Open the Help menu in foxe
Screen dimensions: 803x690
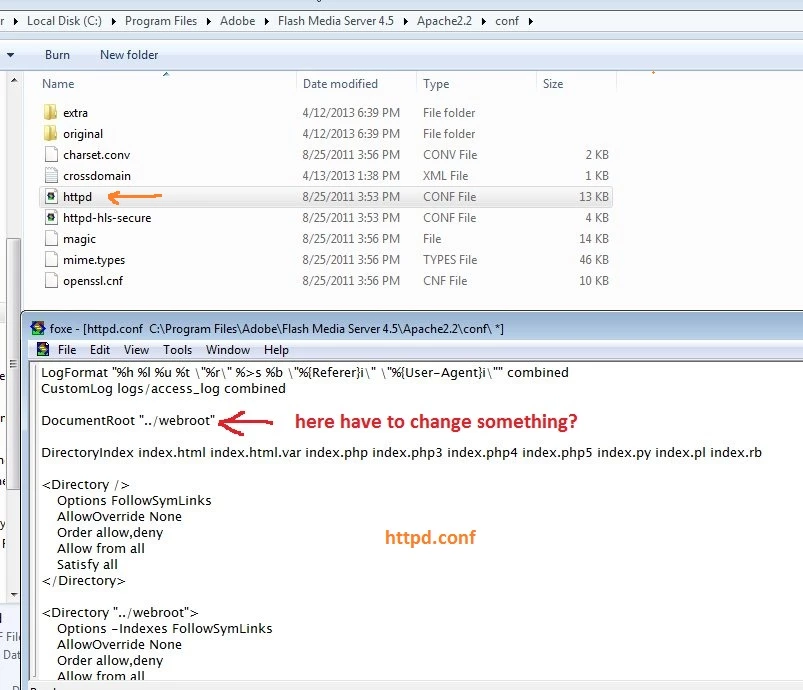pos(276,350)
